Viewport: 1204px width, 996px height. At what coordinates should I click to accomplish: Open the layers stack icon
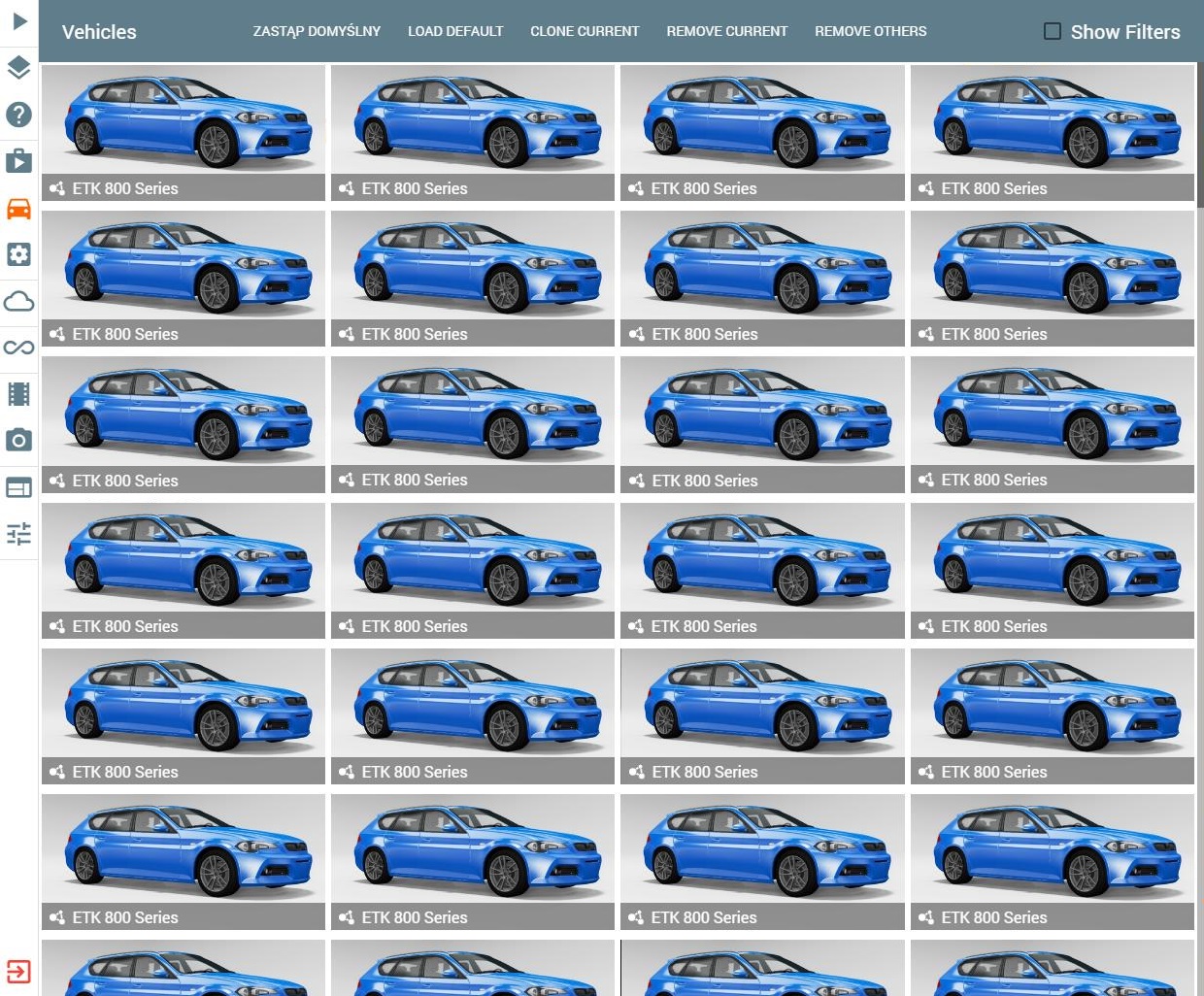click(x=18, y=68)
